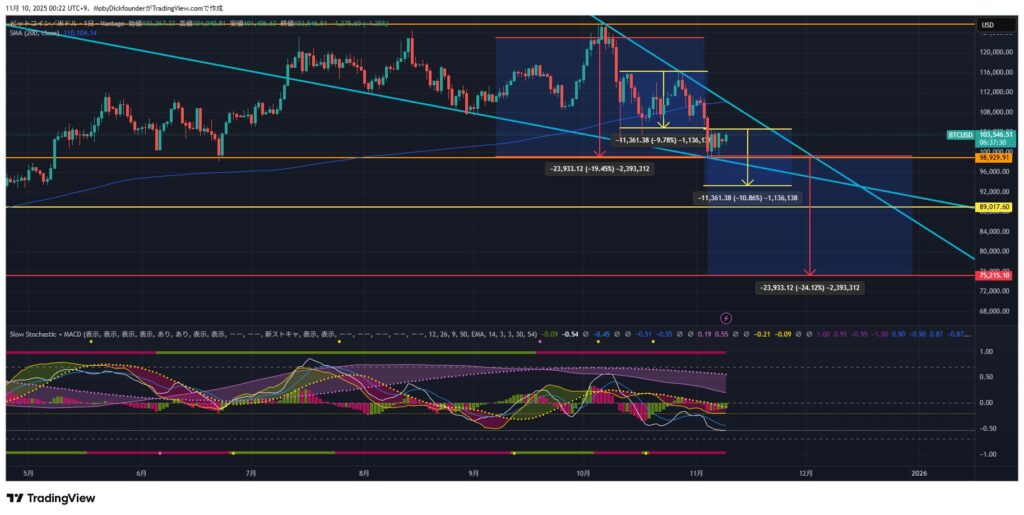The width and height of the screenshot is (1024, 515).
Task: Click the 103,546.51 current price label
Action: (x=994, y=133)
